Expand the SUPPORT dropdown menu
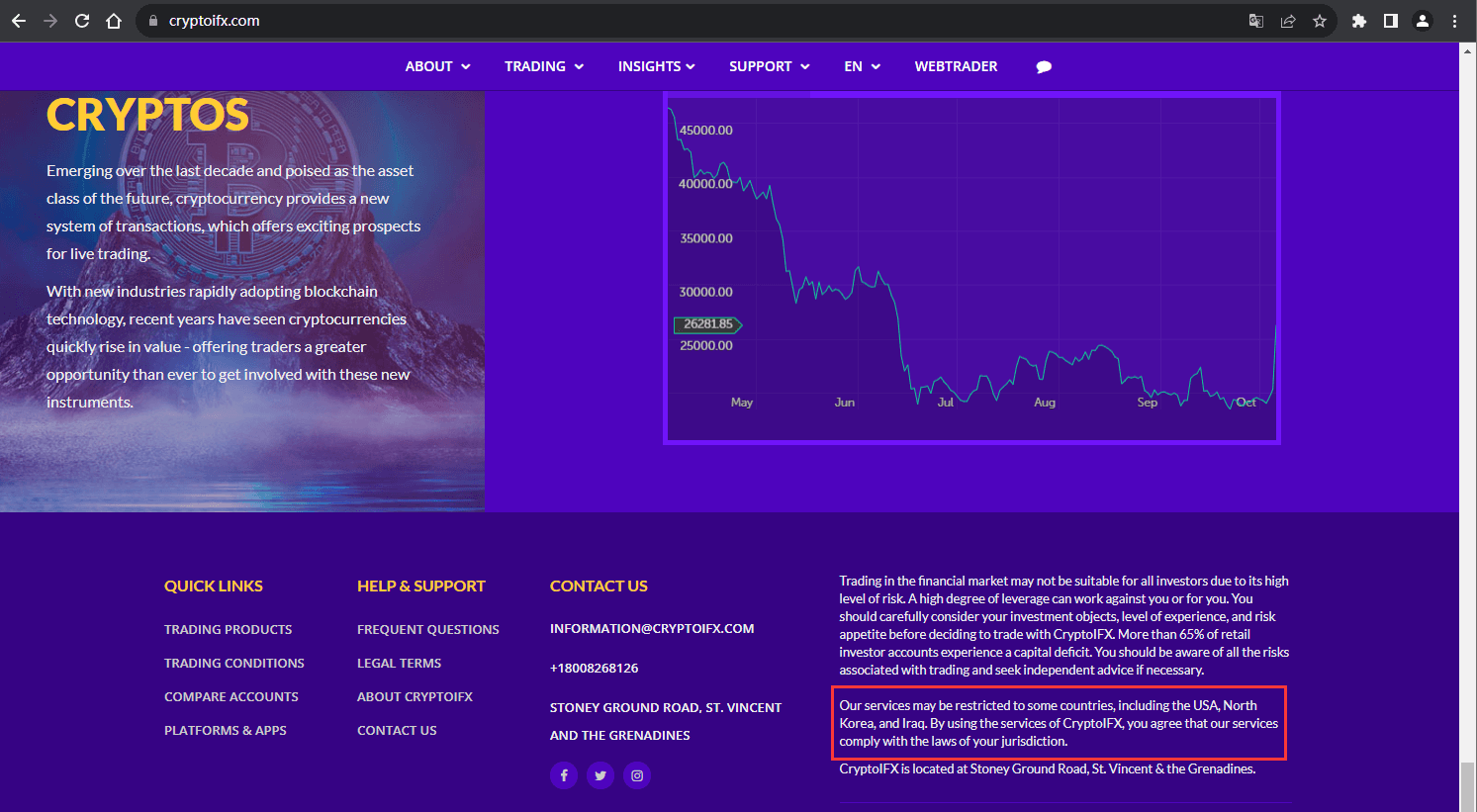Screen dimensions: 1477x812 pyautogui.click(x=770, y=66)
